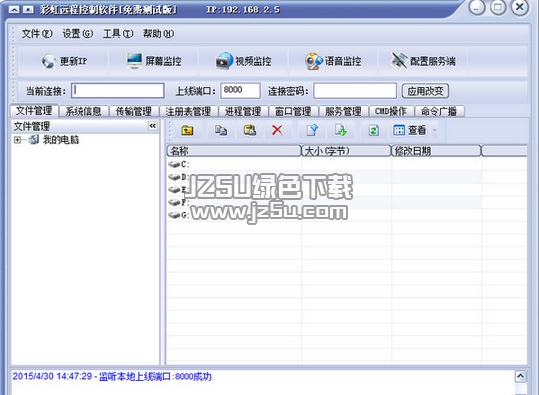Click the second title bar small icon
539x395 pixels.
[x=28, y=10]
